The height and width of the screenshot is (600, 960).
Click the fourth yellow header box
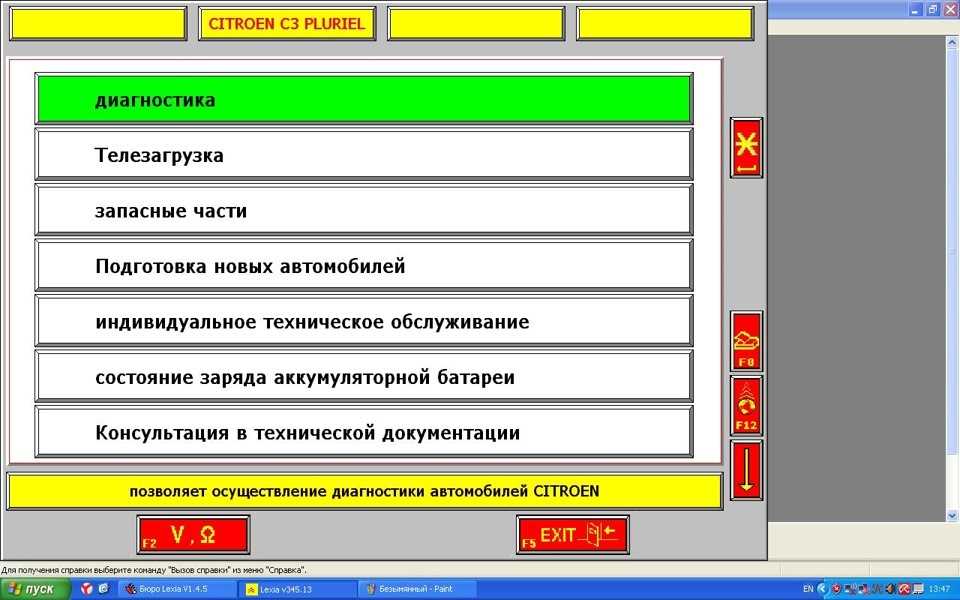coord(666,24)
